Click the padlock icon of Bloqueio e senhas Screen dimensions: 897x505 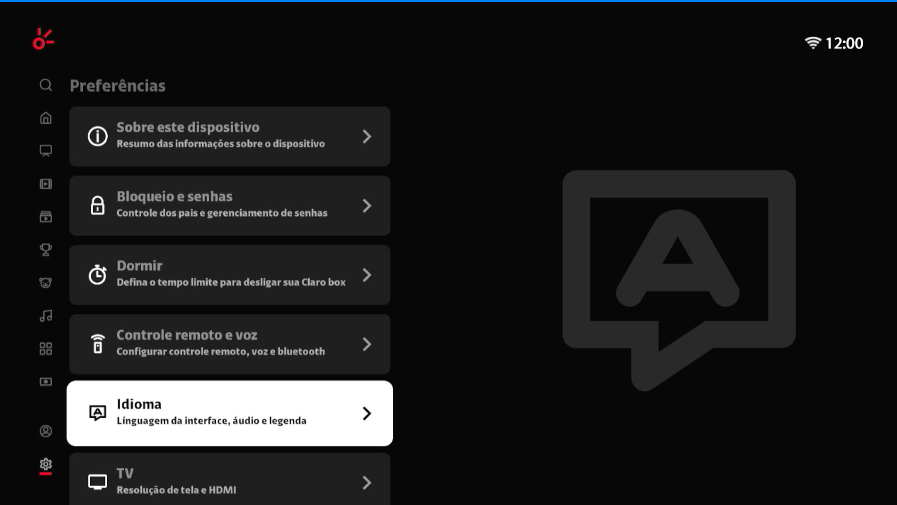pyautogui.click(x=97, y=205)
